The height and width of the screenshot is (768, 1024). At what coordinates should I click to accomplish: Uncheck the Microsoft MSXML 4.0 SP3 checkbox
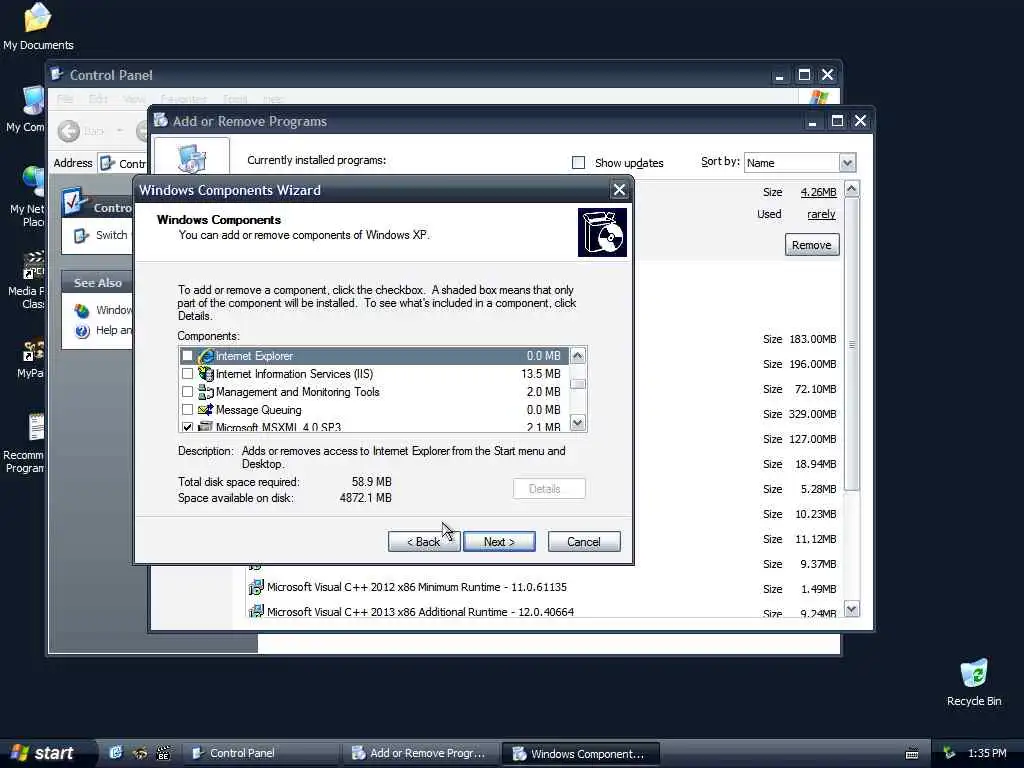click(x=187, y=427)
